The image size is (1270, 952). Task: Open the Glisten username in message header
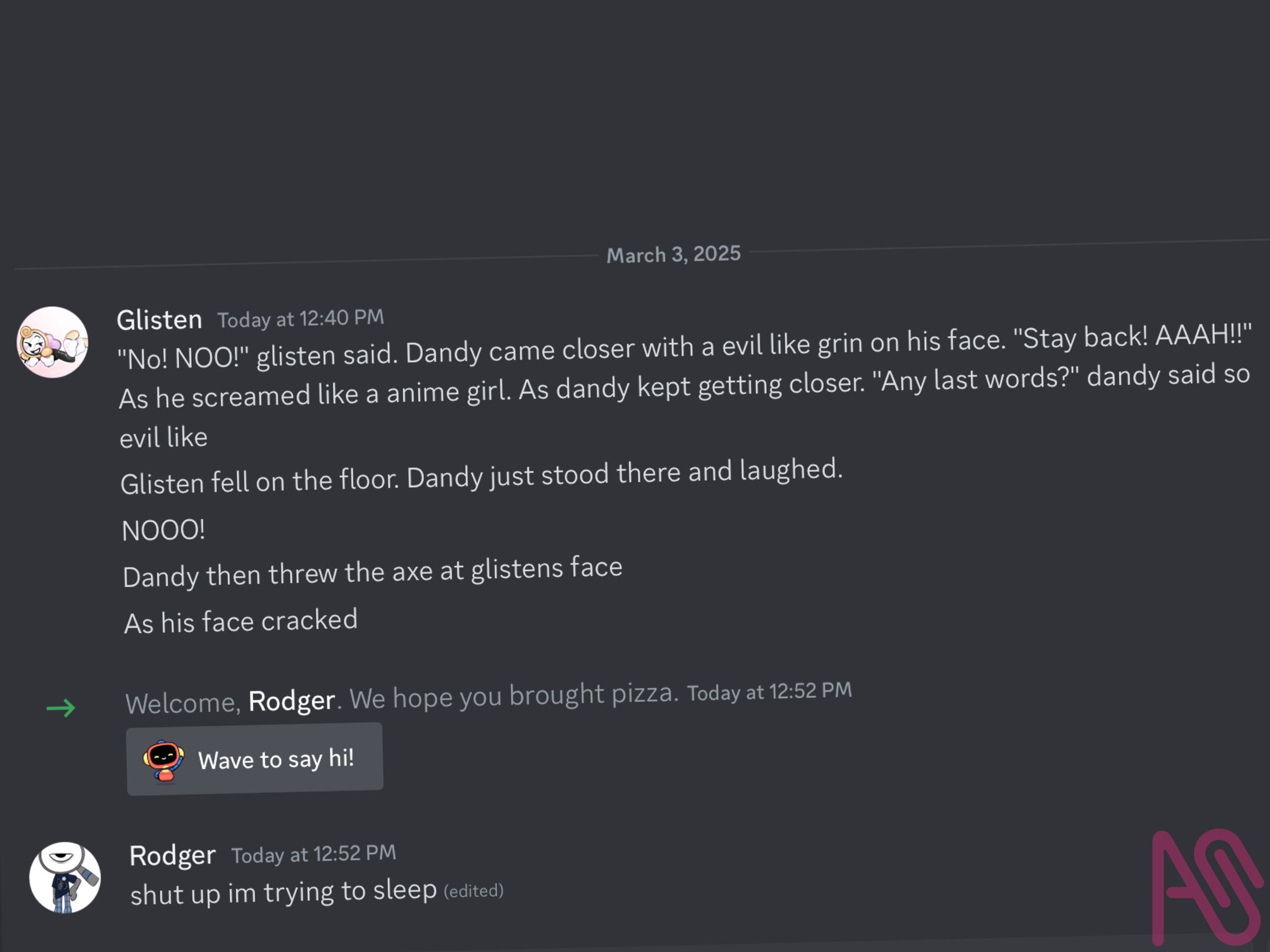159,320
